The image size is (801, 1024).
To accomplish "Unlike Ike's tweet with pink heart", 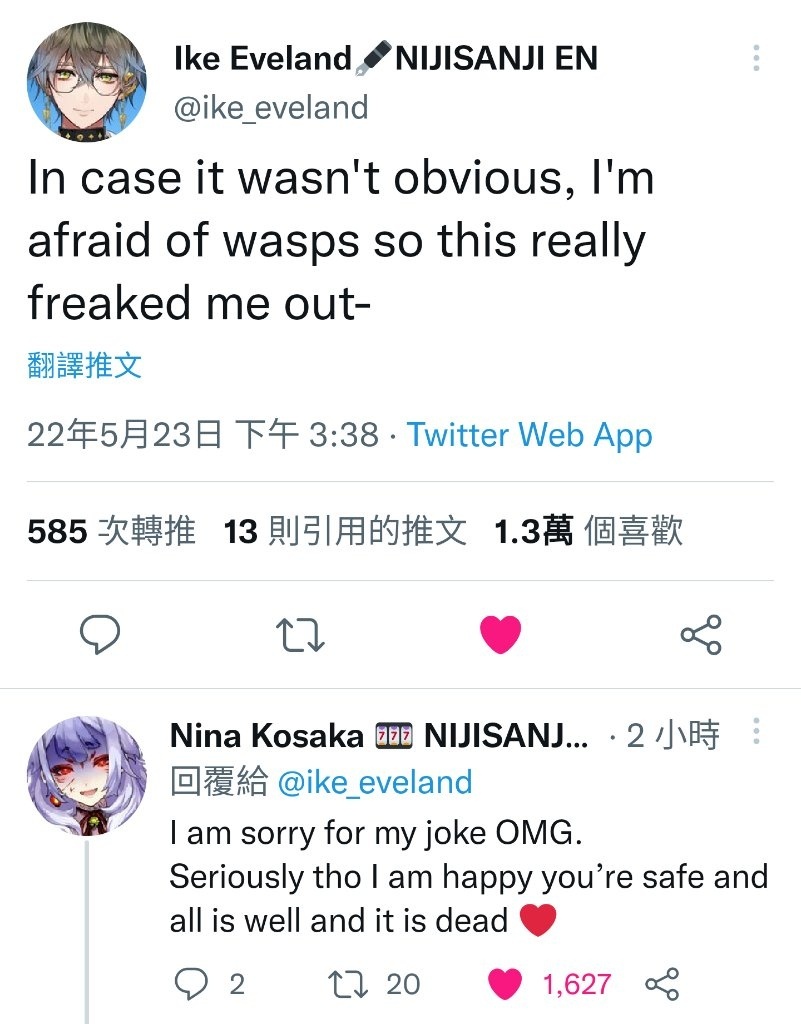I will click(501, 634).
